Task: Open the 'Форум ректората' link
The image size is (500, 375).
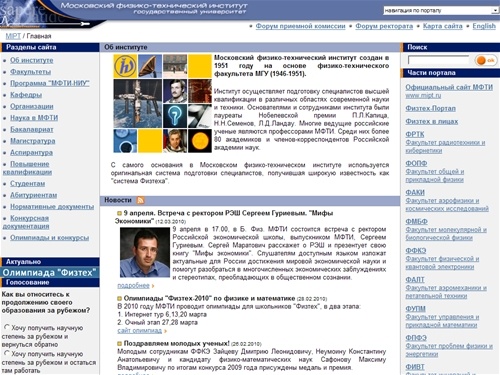Action: [384, 26]
